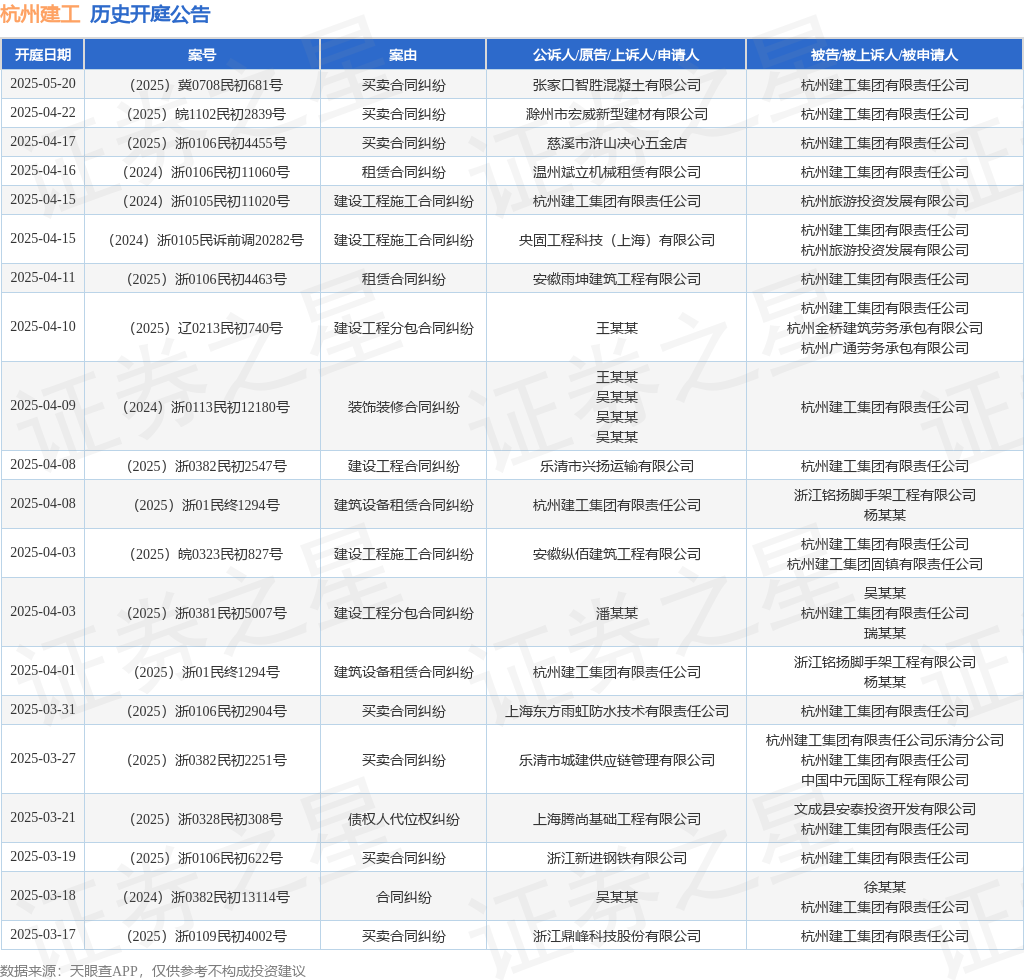Select case number (2024)浙0105民诉前调20282号
The height and width of the screenshot is (980, 1024).
(202, 240)
